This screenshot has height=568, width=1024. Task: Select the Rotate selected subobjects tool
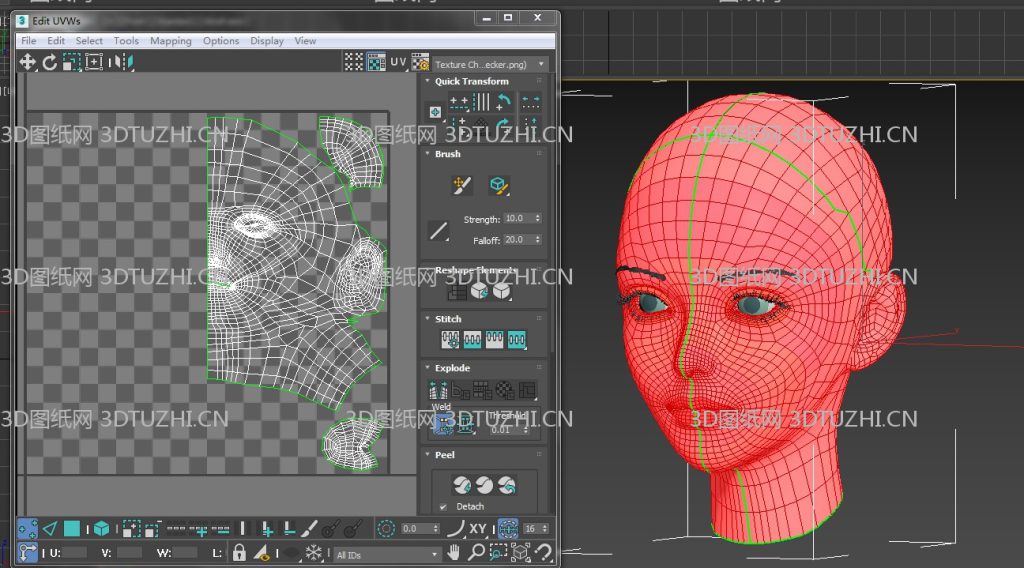[x=50, y=62]
